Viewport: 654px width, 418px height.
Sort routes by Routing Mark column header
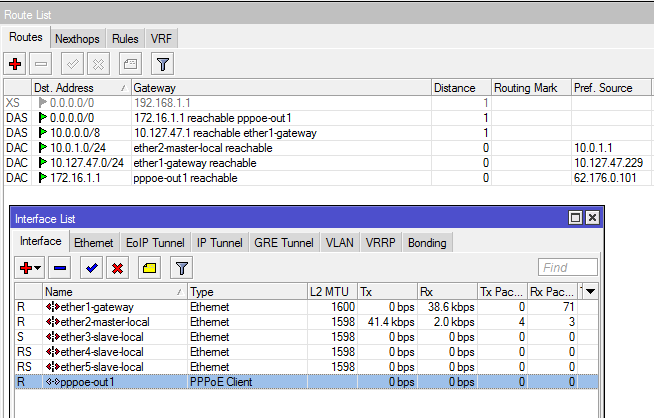(x=531, y=88)
